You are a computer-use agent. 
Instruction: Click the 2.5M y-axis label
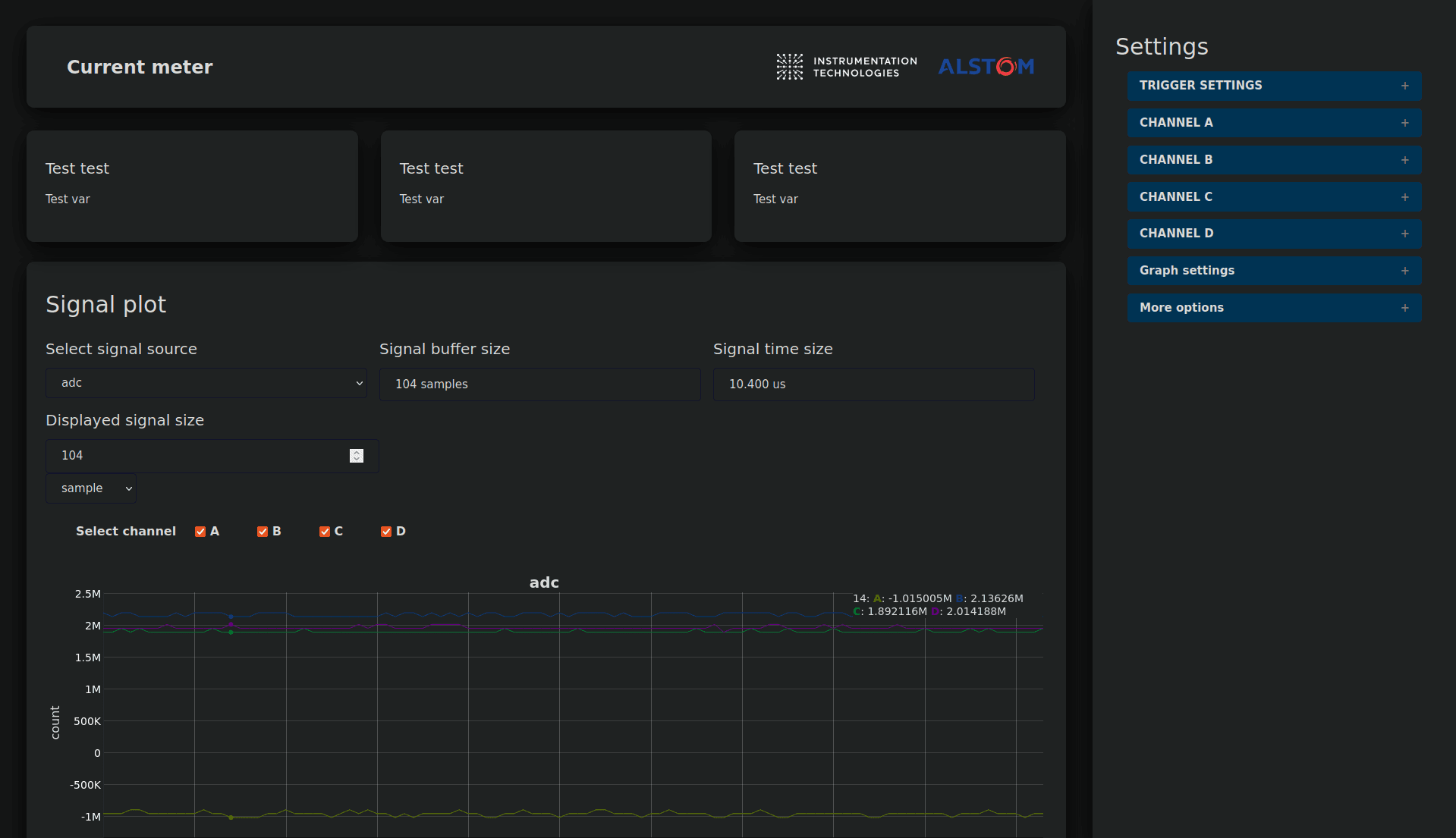pos(88,594)
